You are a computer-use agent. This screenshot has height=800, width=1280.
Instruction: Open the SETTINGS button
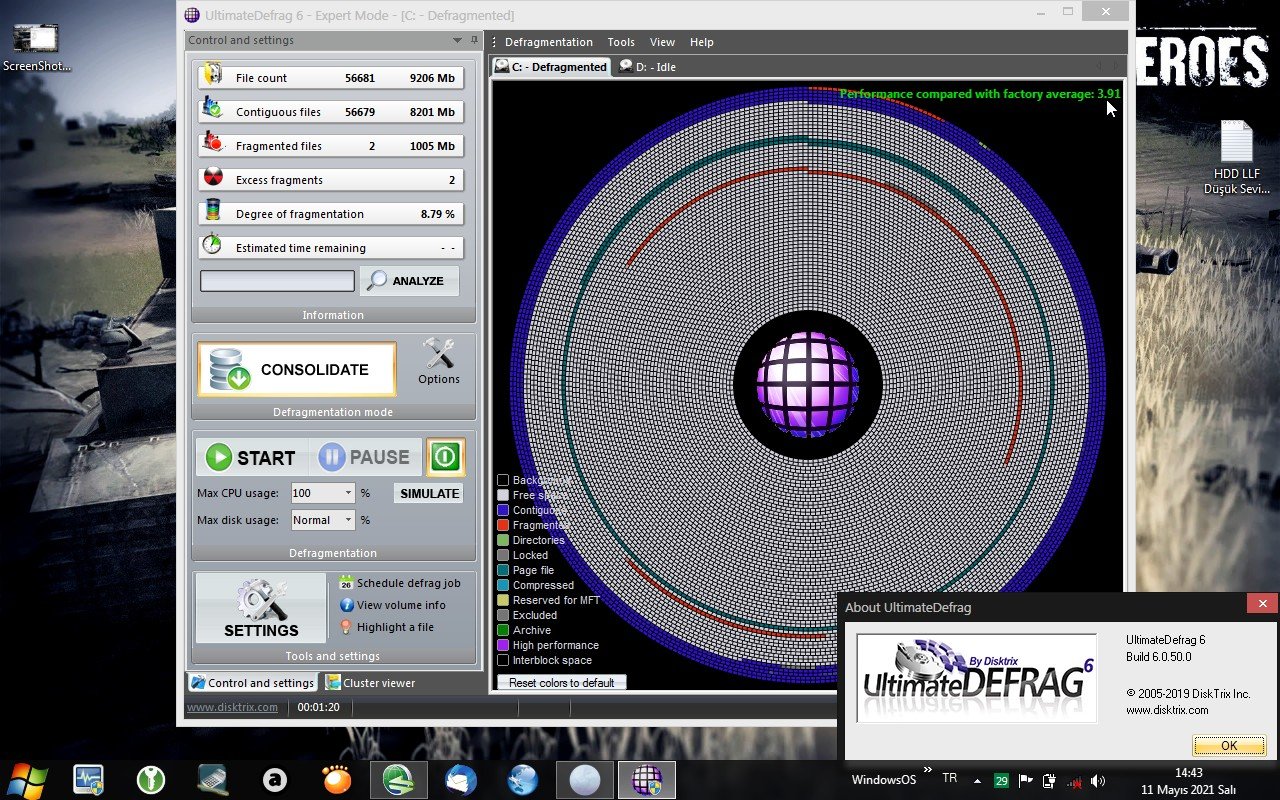pos(261,608)
